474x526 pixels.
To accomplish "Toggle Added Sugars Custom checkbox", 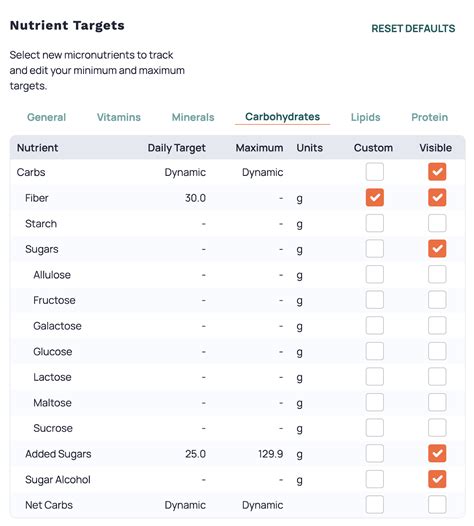I will (x=375, y=454).
